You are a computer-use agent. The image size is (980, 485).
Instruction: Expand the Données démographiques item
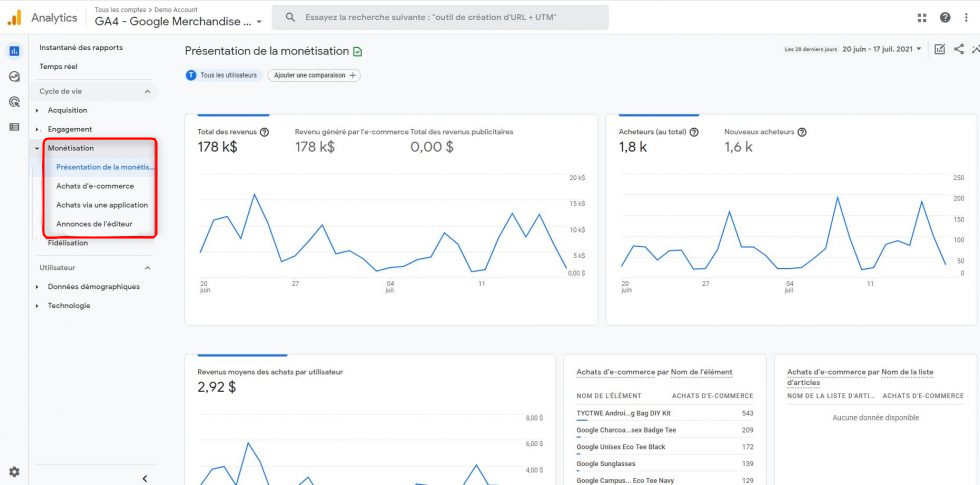click(38, 287)
